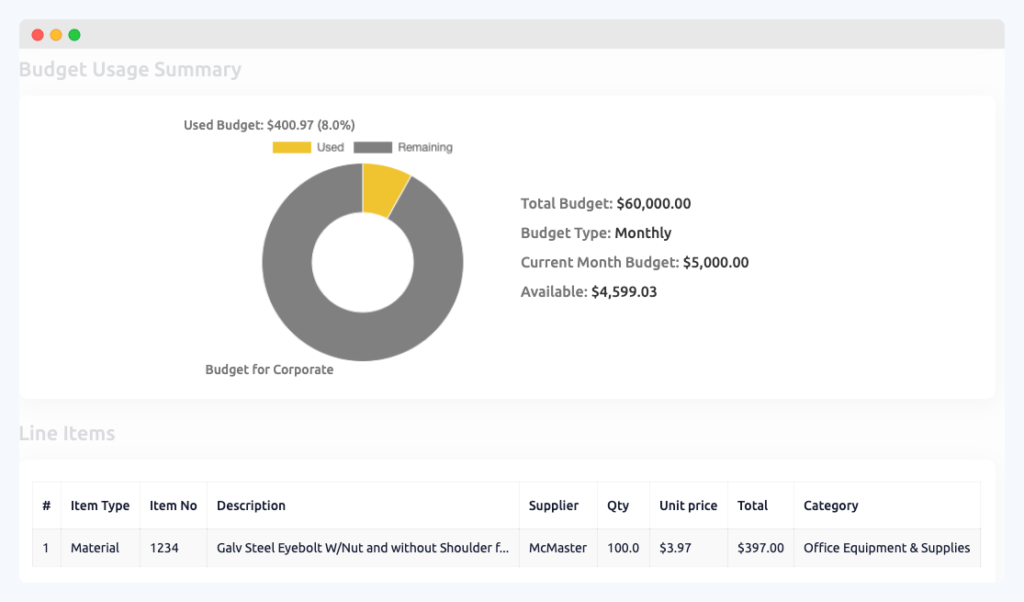
Task: Click the 'Budget for Corporate' chart label
Action: click(x=268, y=369)
